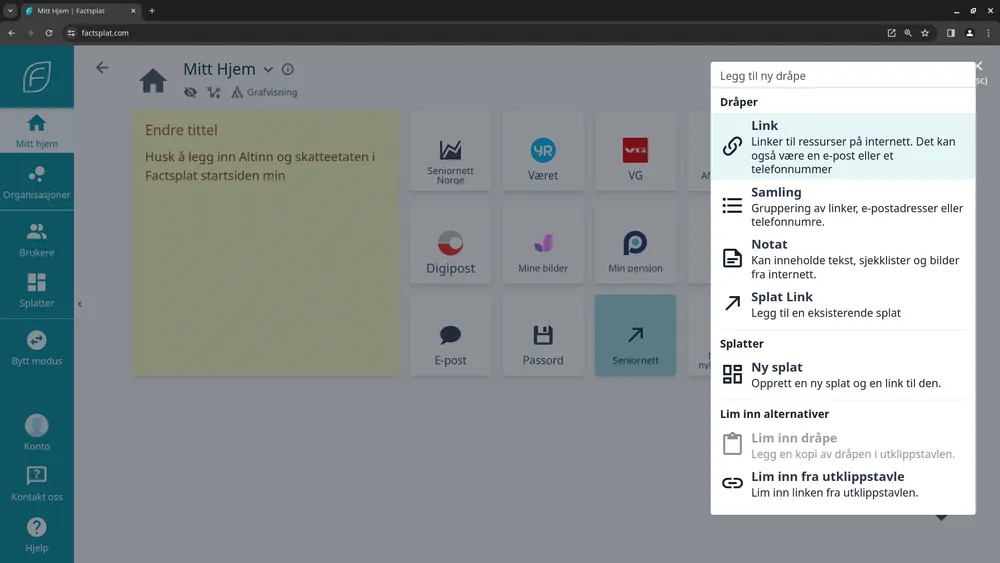Image resolution: width=1000 pixels, height=563 pixels.
Task: Toggle mode with Bytt modus
Action: coord(37,348)
